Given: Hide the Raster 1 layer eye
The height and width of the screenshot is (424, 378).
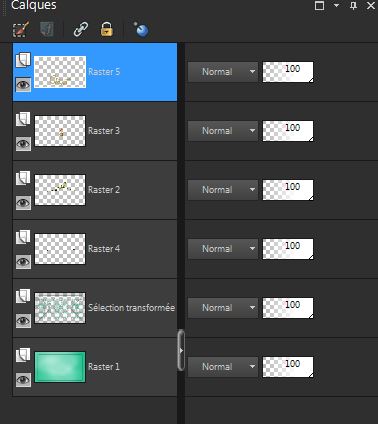Looking at the screenshot, I should coord(23,380).
